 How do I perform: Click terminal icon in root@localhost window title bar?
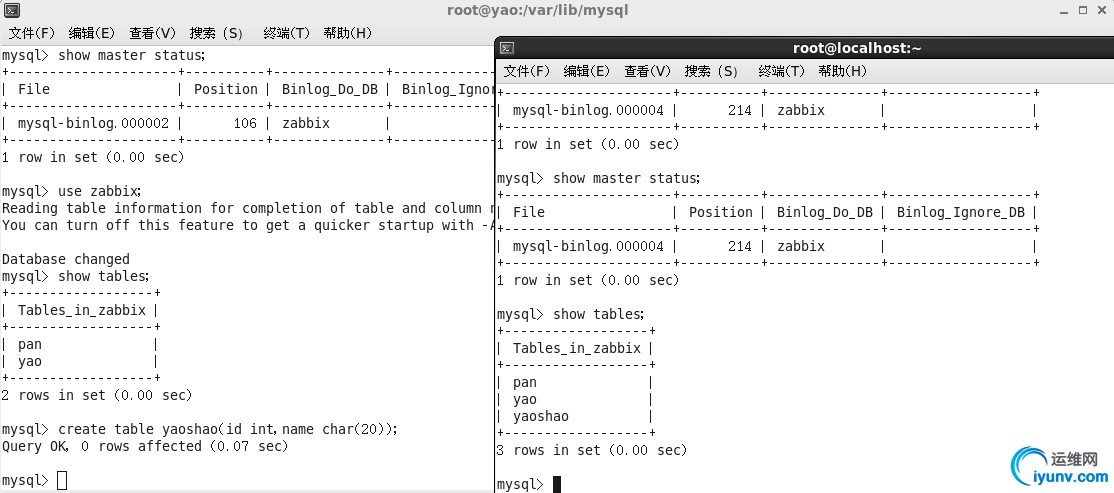point(507,48)
